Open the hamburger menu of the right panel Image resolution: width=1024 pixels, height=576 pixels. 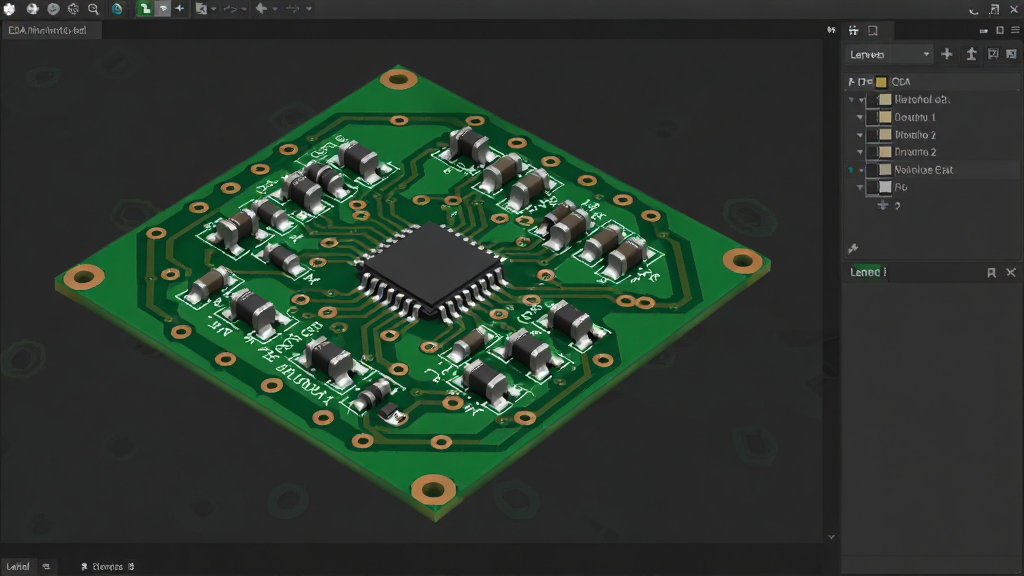(1015, 30)
